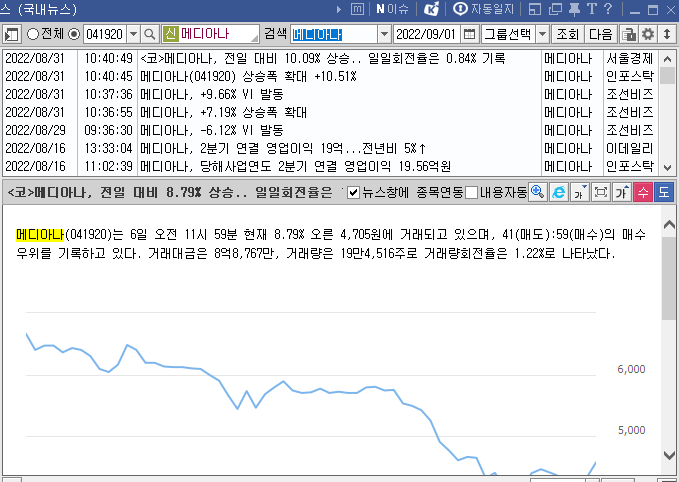This screenshot has height=482, width=679.
Task: Click time cell 10:37:36
Action: [x=108, y=94]
